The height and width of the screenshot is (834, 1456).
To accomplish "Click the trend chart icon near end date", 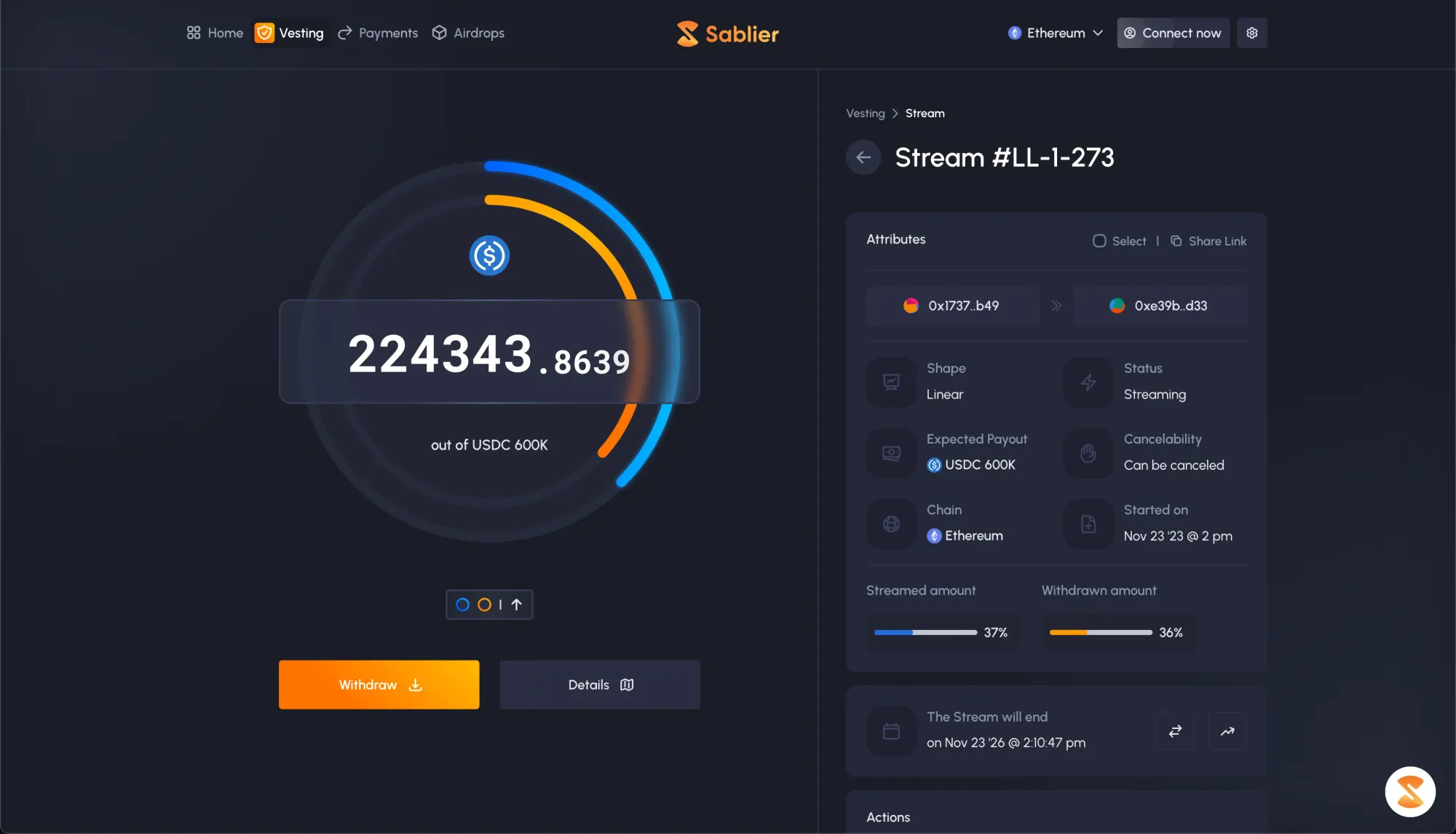I will (1227, 731).
